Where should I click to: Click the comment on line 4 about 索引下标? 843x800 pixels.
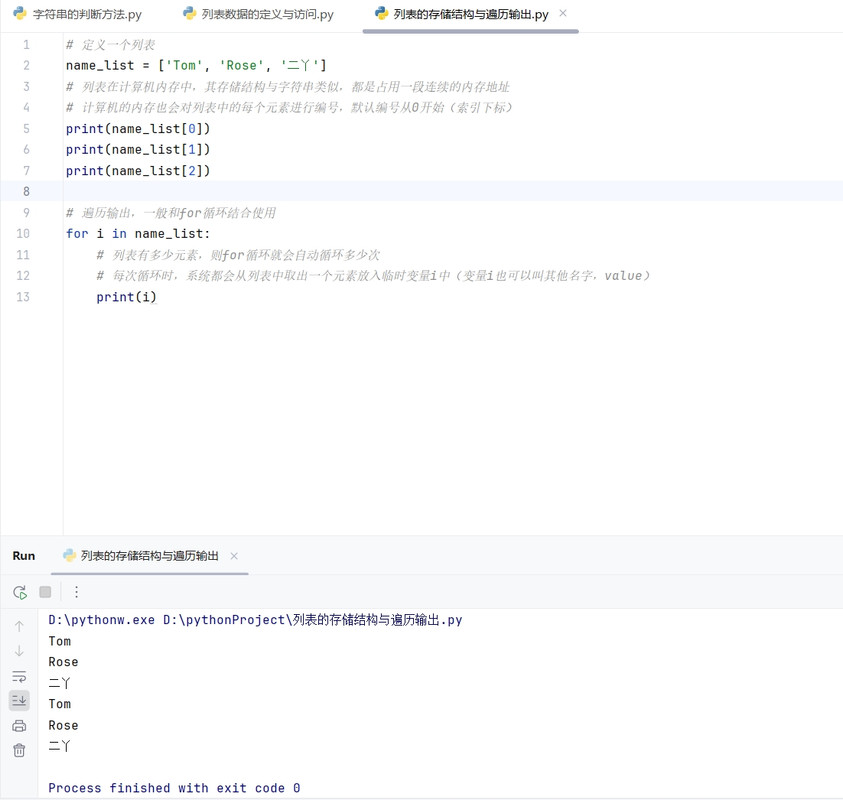[x=289, y=108]
